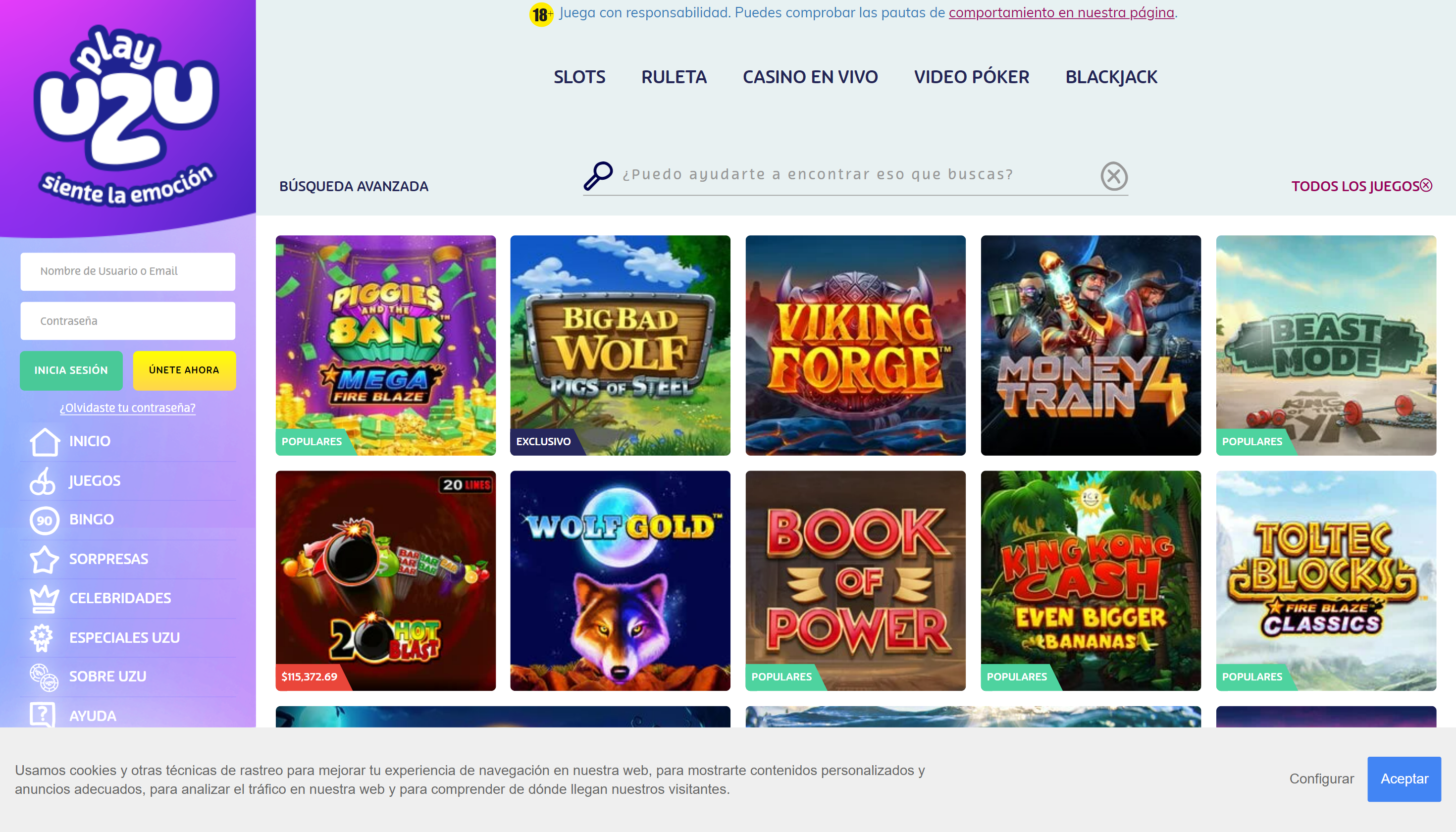
Task: Open Big Bad Wolf Pigs of Steel
Action: click(x=620, y=345)
